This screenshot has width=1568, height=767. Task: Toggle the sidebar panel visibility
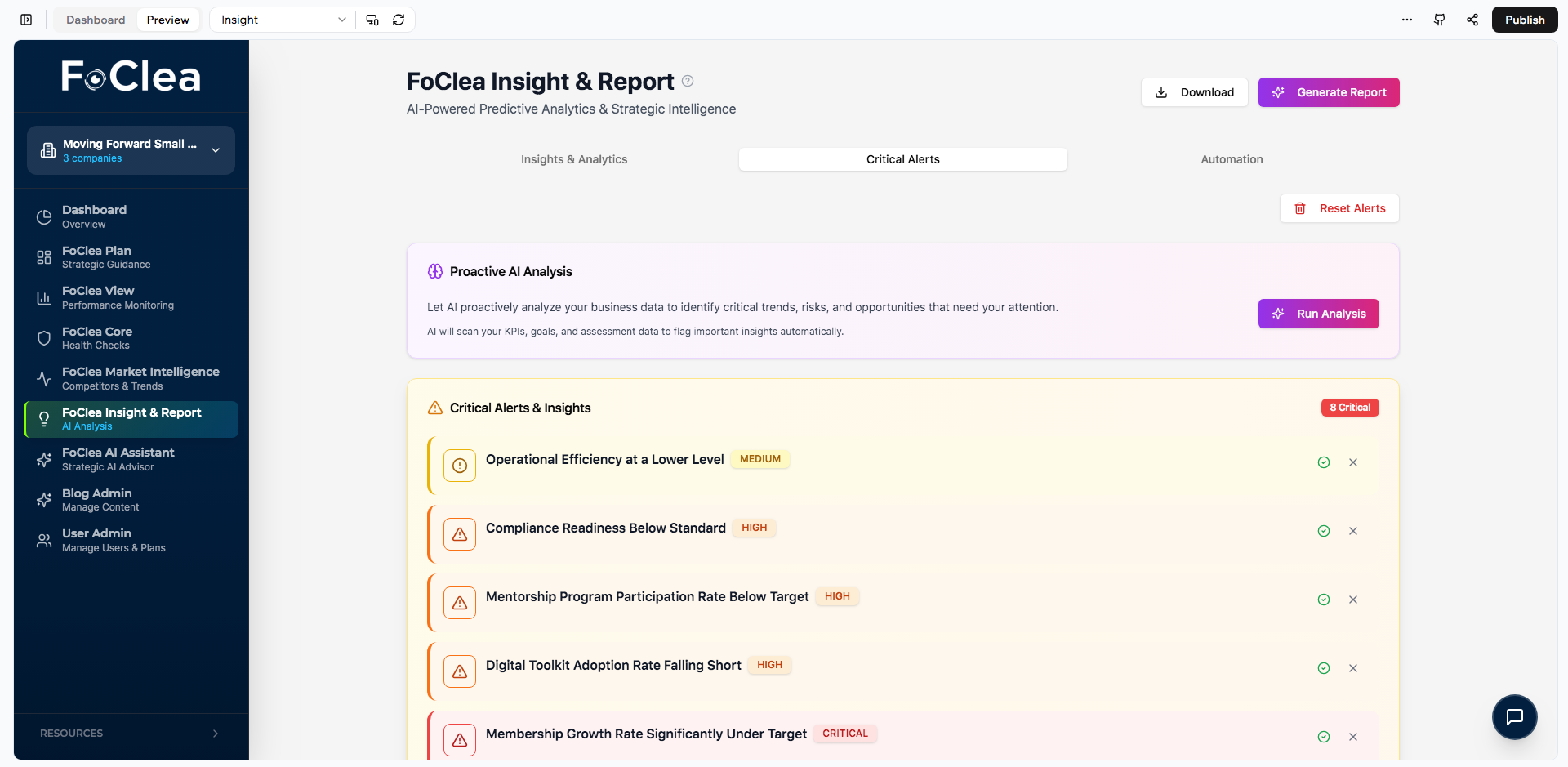[x=25, y=19]
